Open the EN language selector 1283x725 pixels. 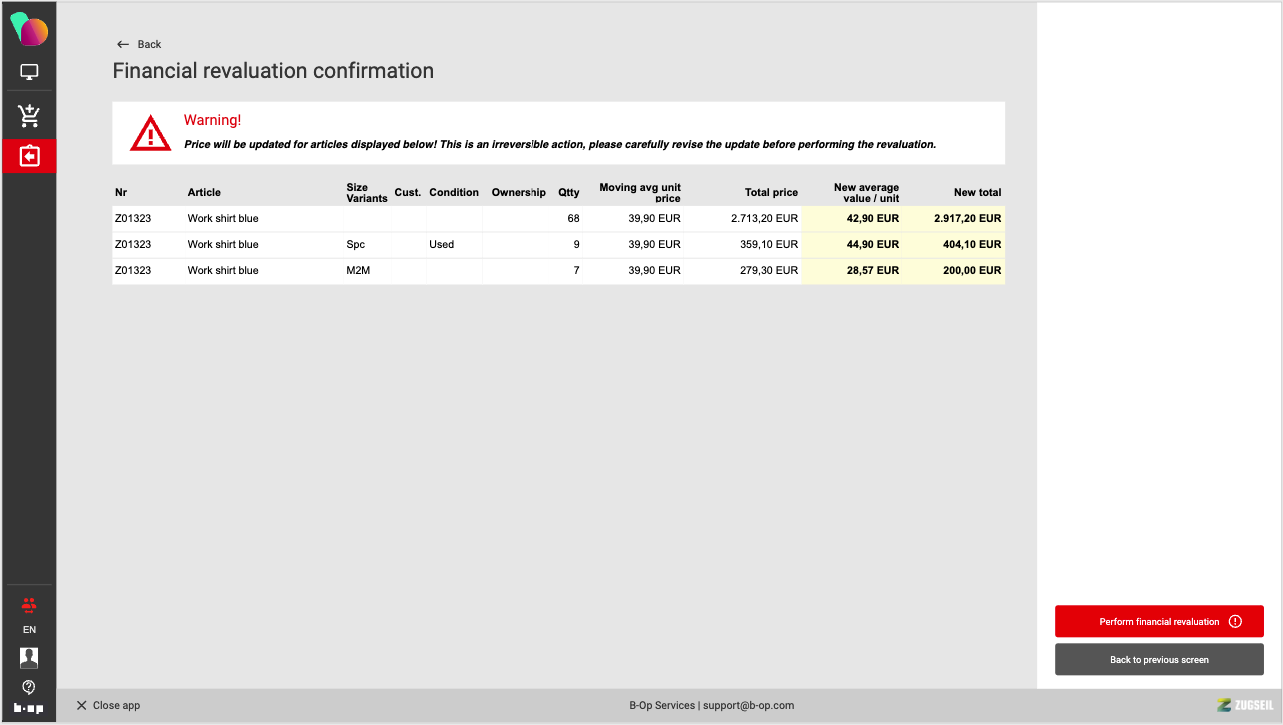(29, 630)
